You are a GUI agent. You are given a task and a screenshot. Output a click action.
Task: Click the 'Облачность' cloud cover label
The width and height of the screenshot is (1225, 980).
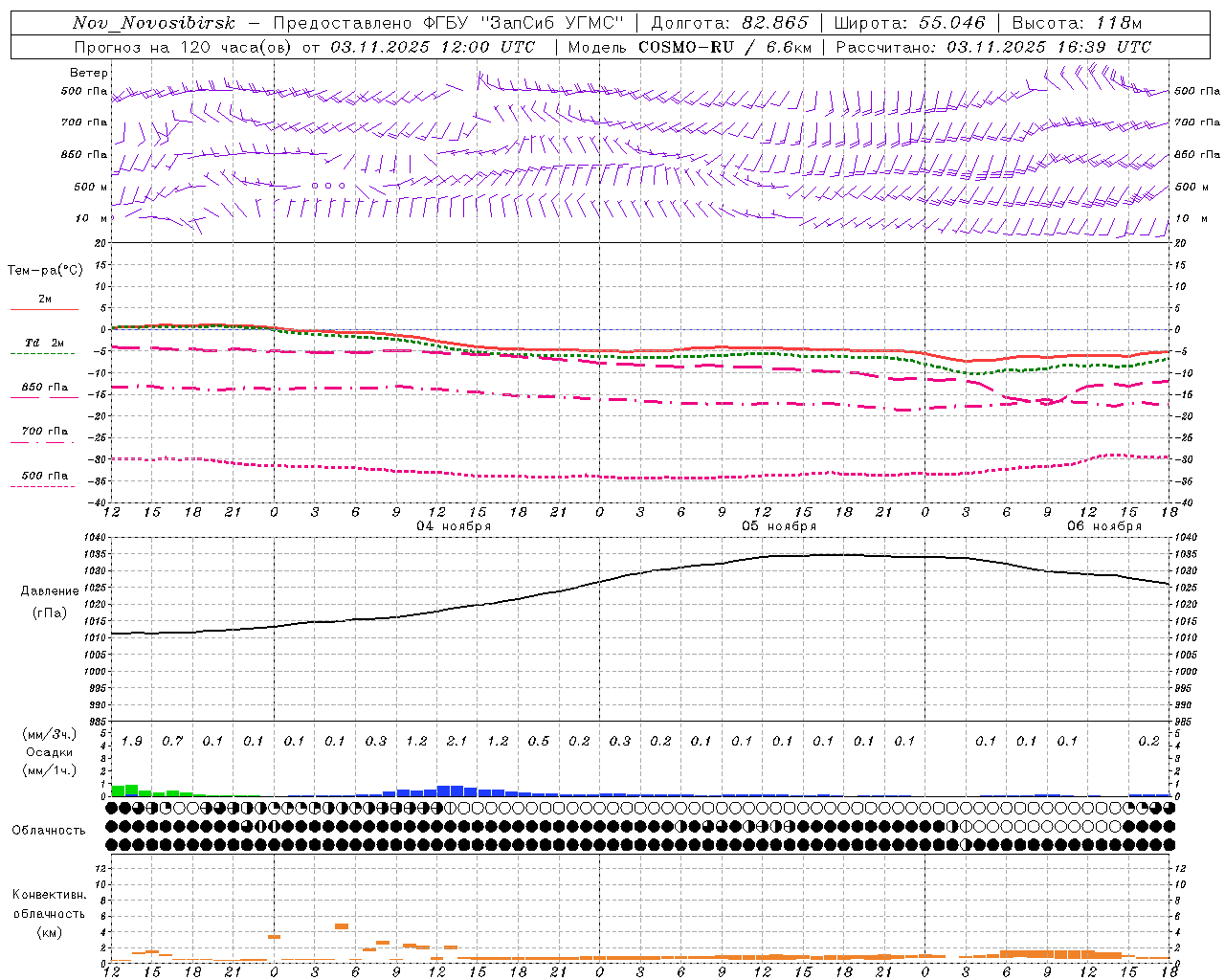(x=49, y=830)
